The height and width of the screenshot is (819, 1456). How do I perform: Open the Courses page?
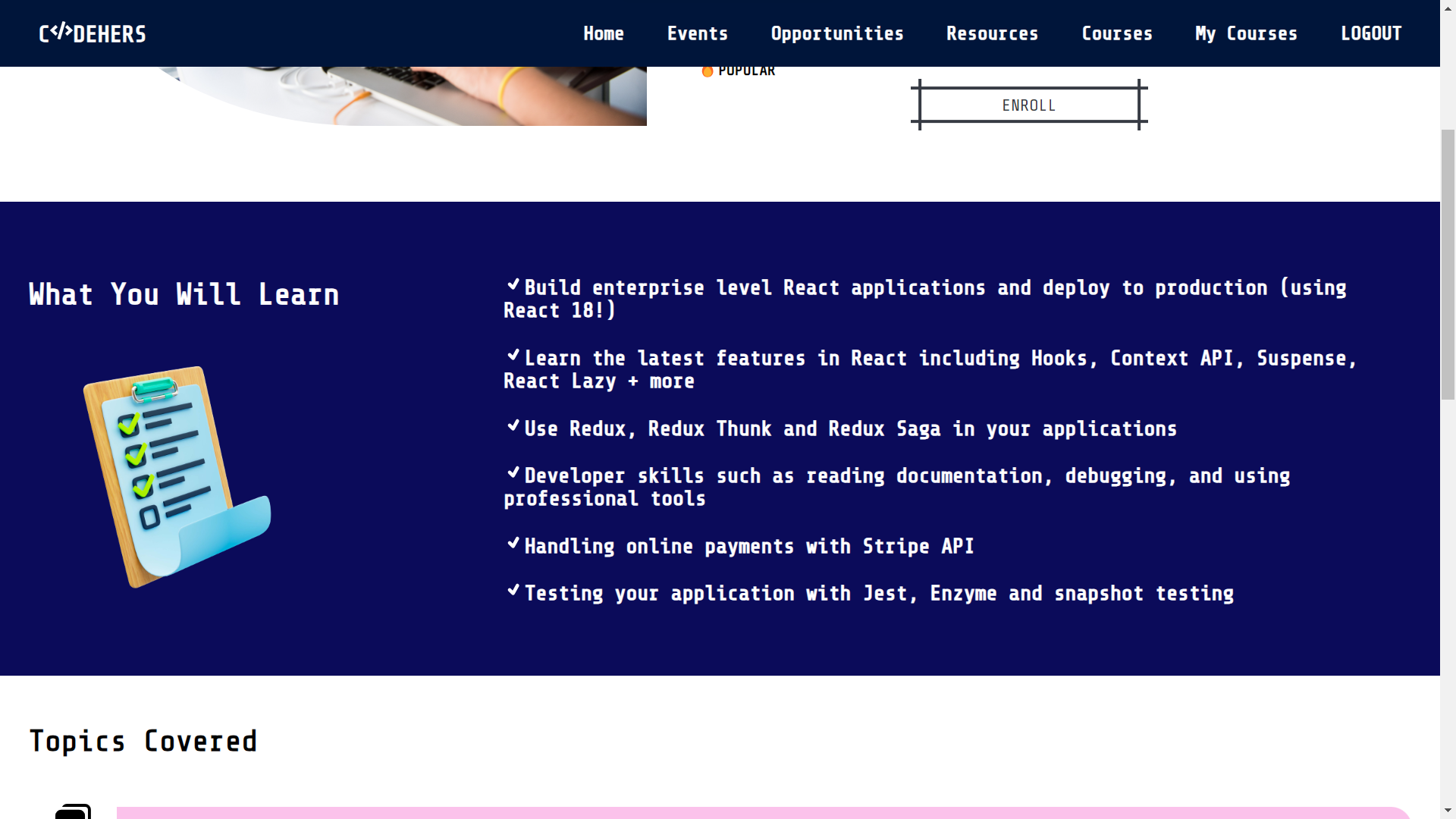1116,33
